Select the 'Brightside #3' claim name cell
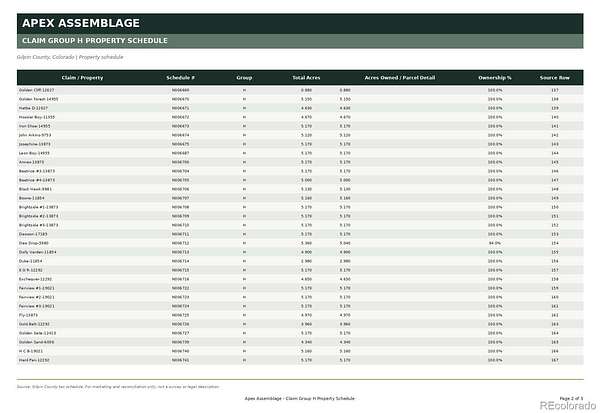The image size is (600, 413). tap(39, 225)
